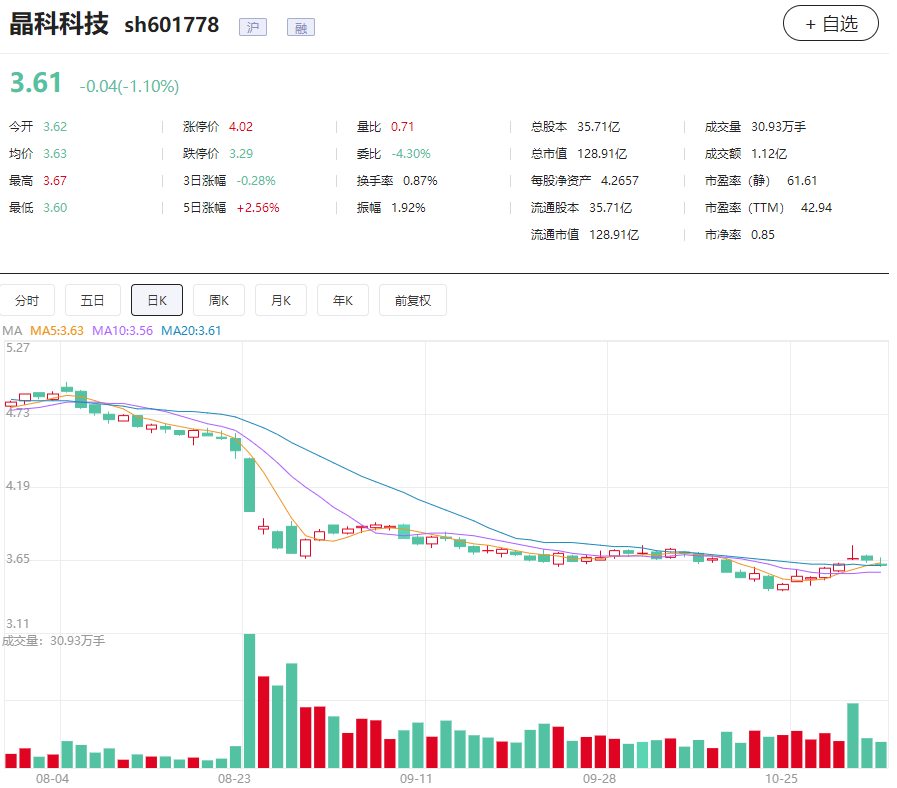
Task: Open the 月K chart tab
Action: (x=281, y=300)
